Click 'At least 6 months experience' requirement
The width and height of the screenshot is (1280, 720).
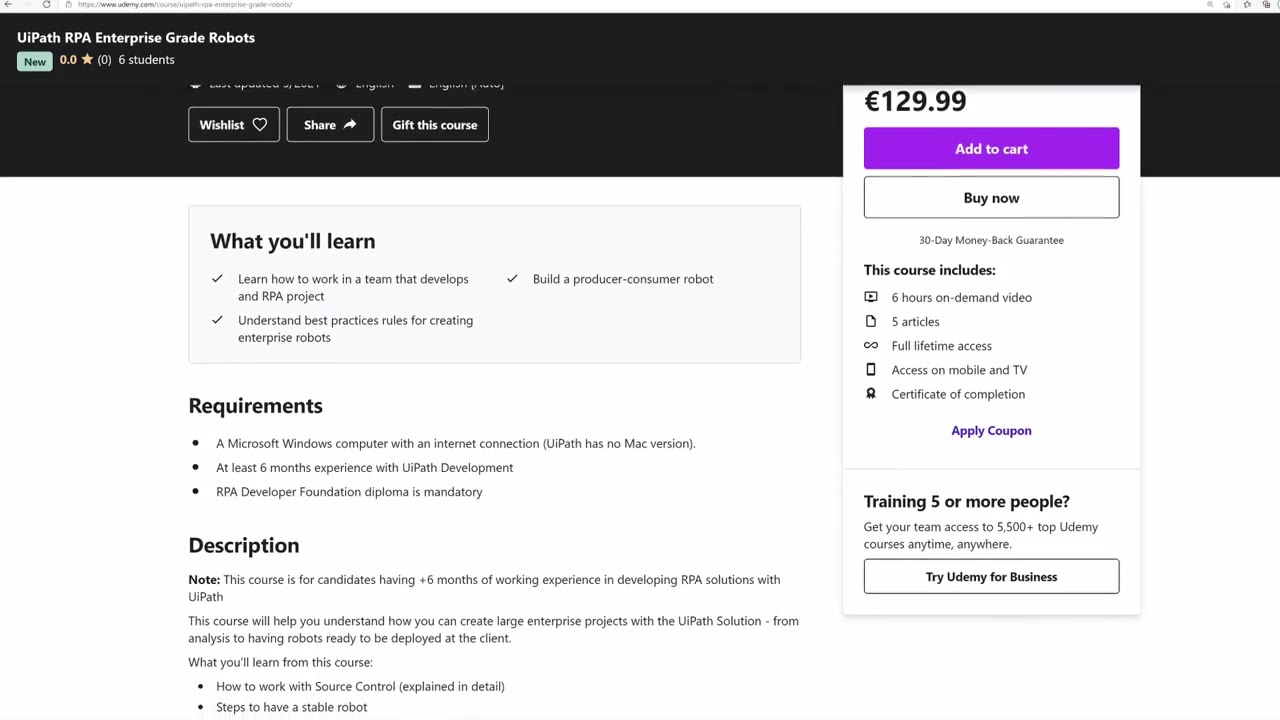click(364, 468)
